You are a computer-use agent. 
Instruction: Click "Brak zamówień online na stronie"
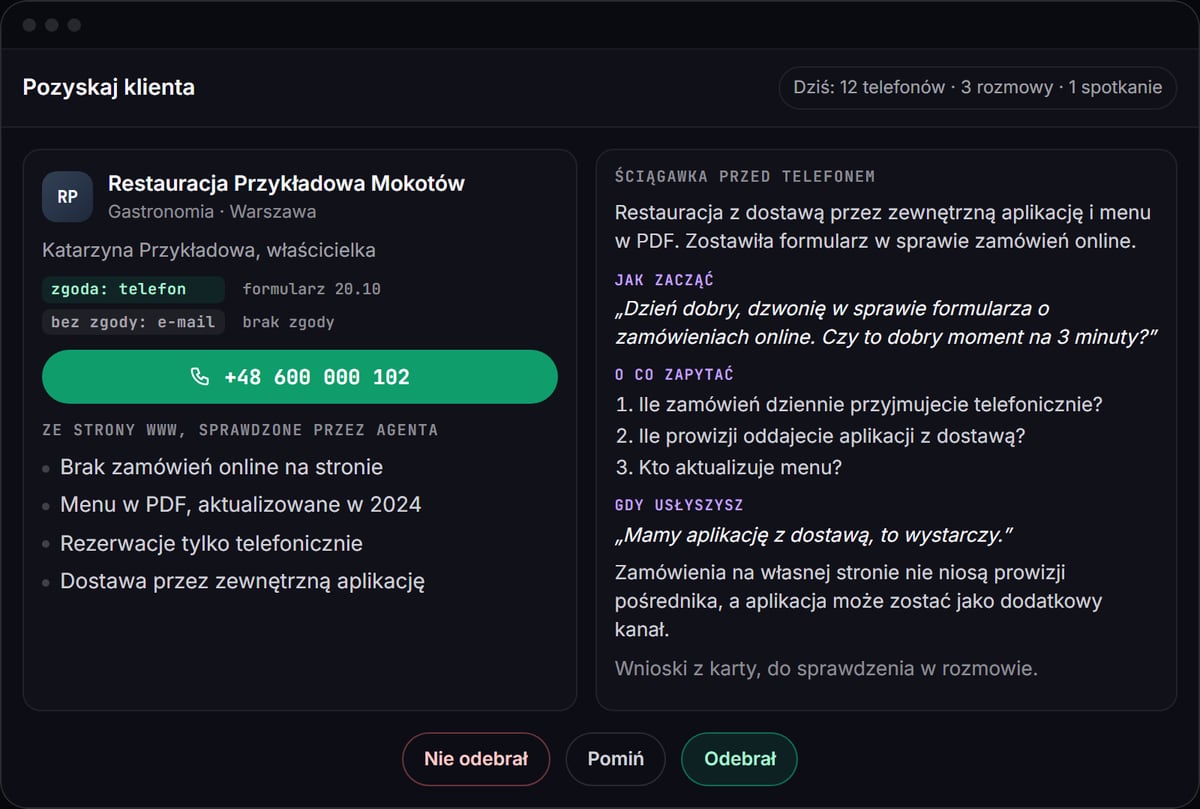(x=221, y=467)
